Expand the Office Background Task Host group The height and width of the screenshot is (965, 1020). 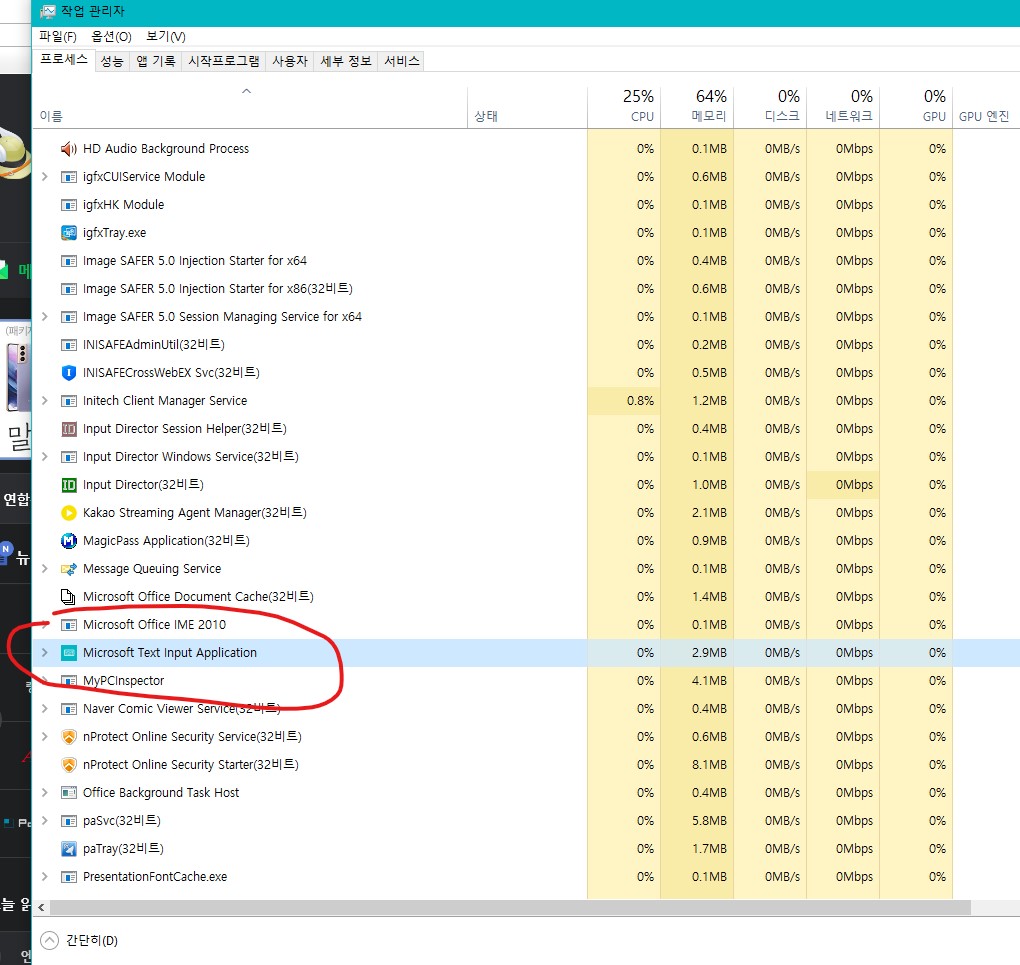click(x=44, y=792)
